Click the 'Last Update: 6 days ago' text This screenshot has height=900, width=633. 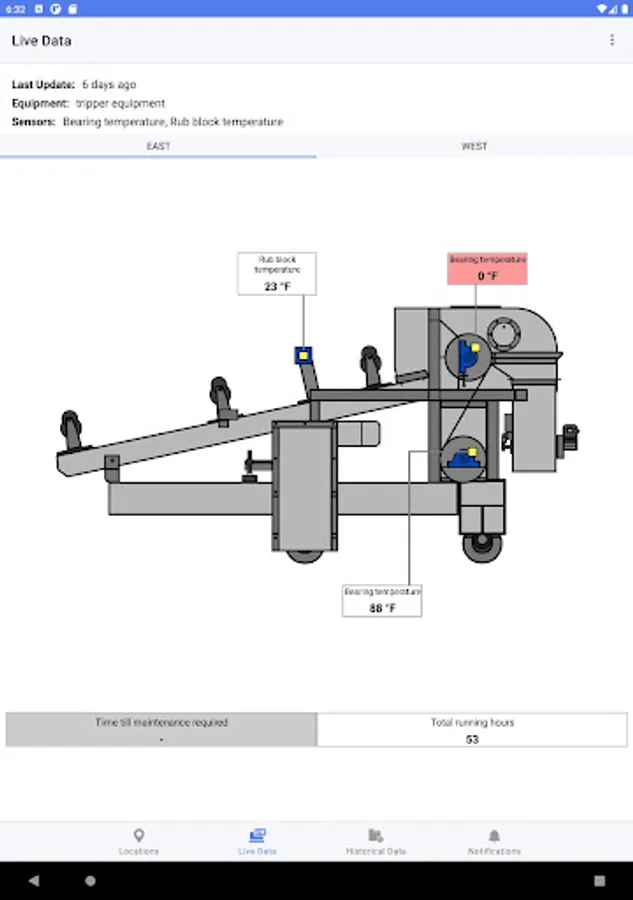coord(74,84)
